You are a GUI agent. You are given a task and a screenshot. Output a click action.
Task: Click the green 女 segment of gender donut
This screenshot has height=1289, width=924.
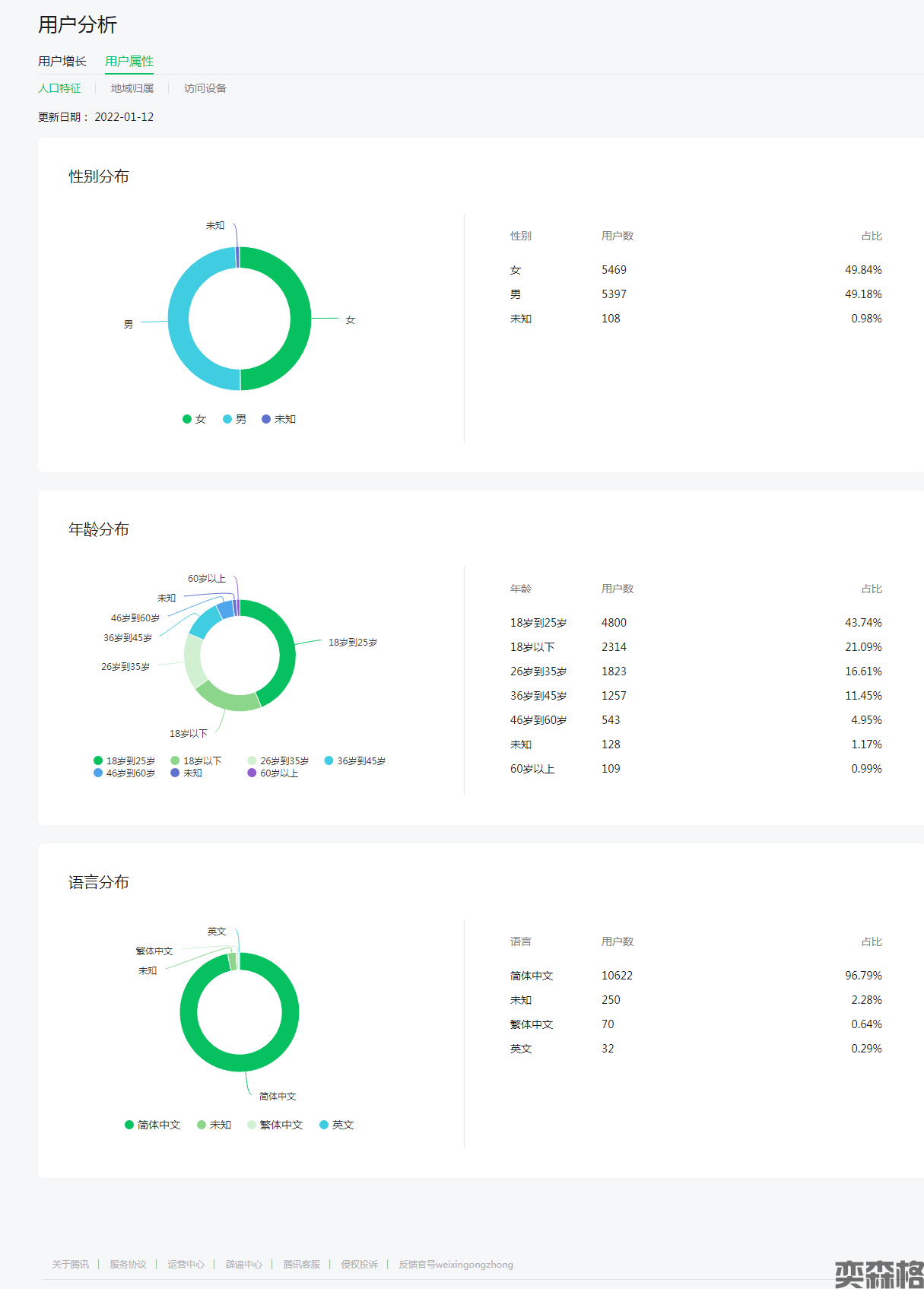tap(300, 319)
